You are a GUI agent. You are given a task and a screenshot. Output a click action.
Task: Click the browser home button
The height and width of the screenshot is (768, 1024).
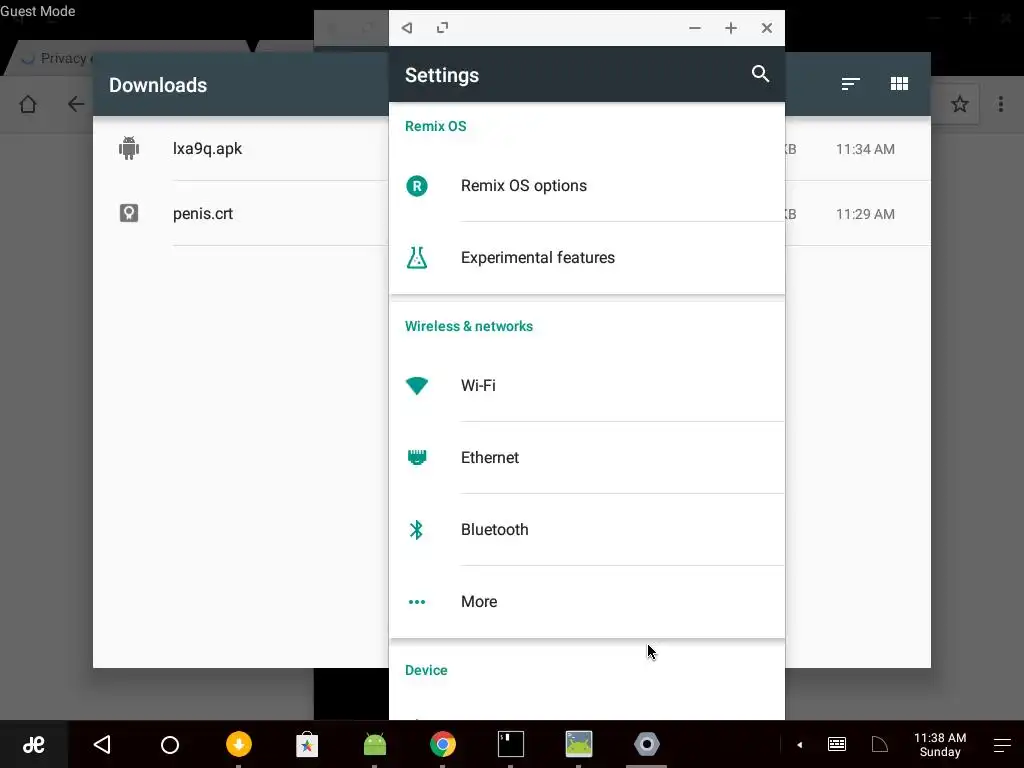tap(28, 104)
